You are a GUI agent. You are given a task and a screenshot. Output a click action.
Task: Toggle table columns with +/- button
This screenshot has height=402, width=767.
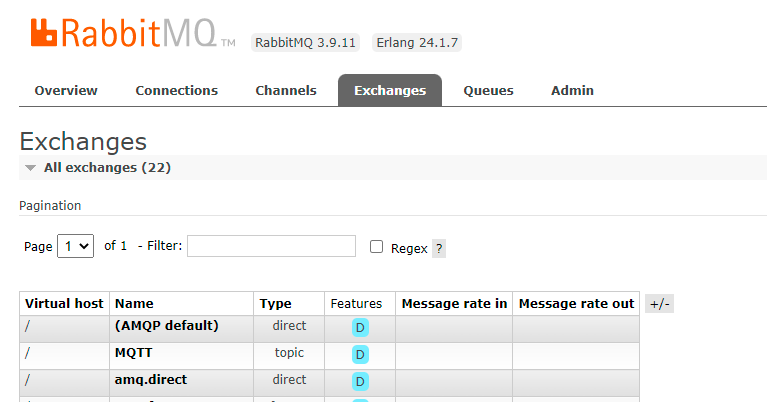pyautogui.click(x=659, y=304)
